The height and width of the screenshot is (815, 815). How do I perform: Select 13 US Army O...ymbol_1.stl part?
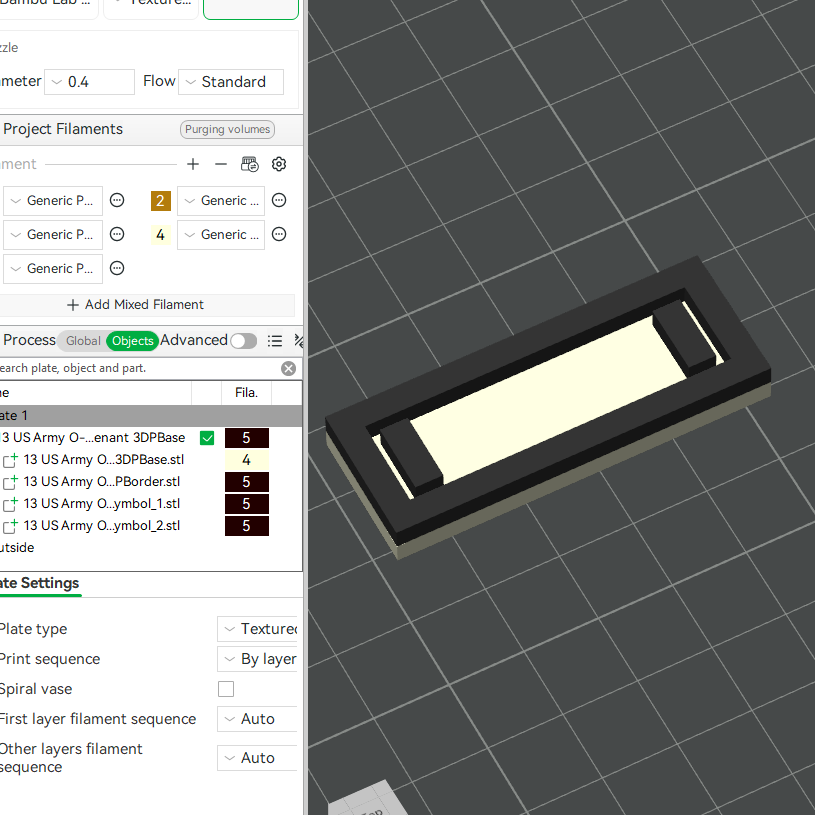(101, 504)
